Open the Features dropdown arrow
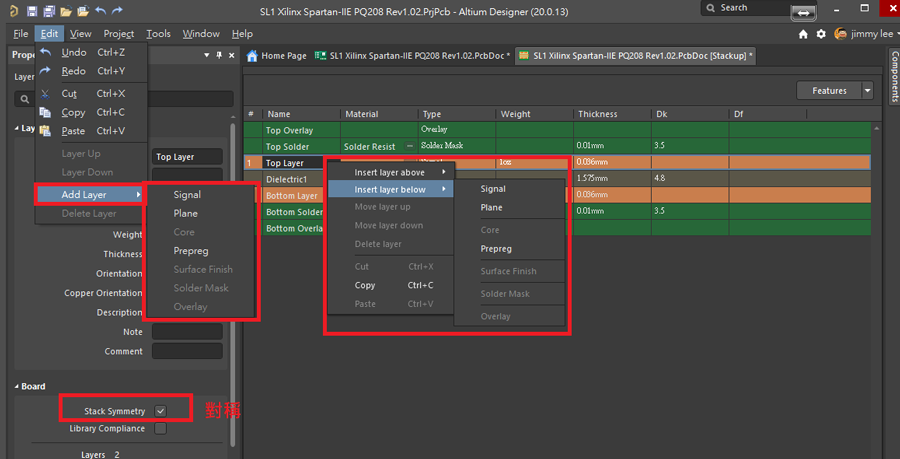 coord(867,91)
